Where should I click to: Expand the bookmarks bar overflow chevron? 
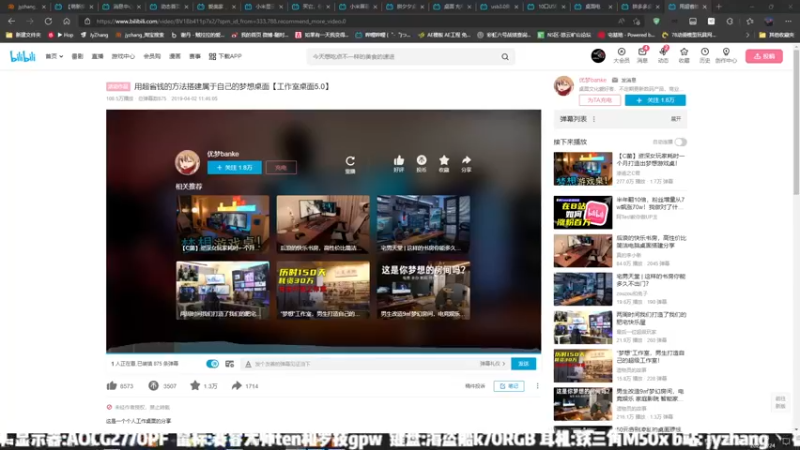747,35
